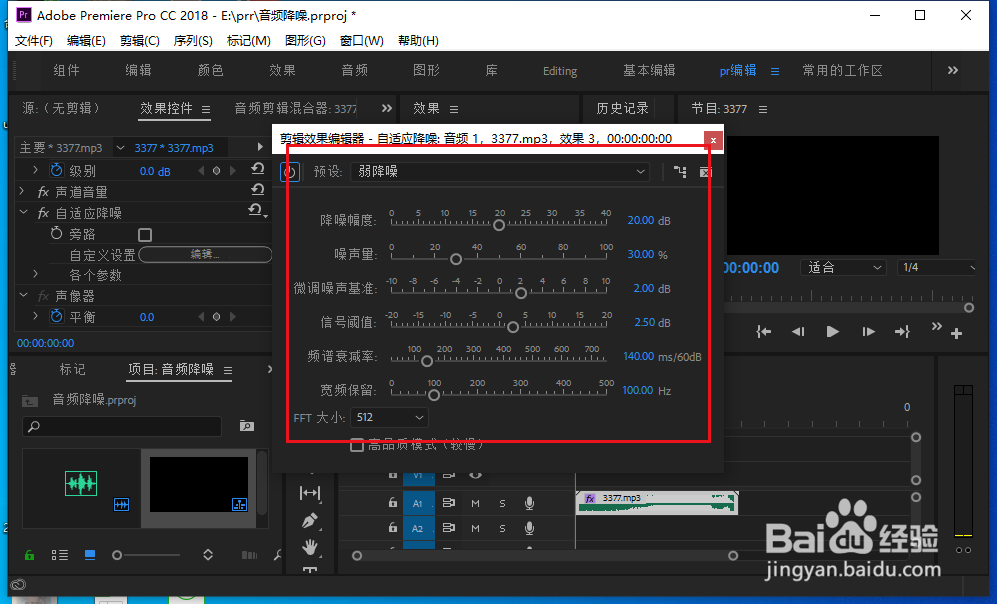Click the Project panel search field
The image size is (997, 604).
point(122,426)
